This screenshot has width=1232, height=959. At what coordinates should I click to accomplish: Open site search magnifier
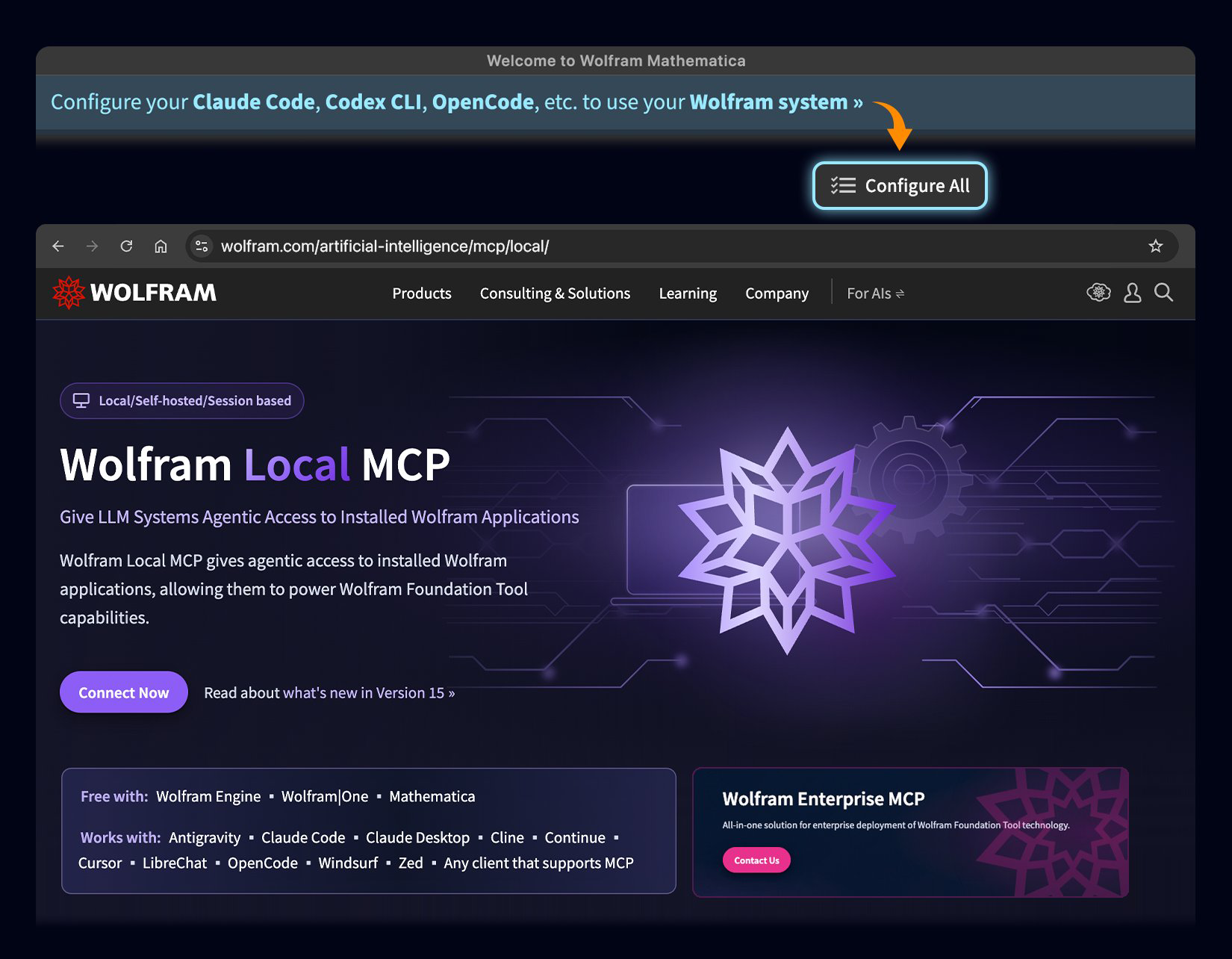pyautogui.click(x=1163, y=293)
